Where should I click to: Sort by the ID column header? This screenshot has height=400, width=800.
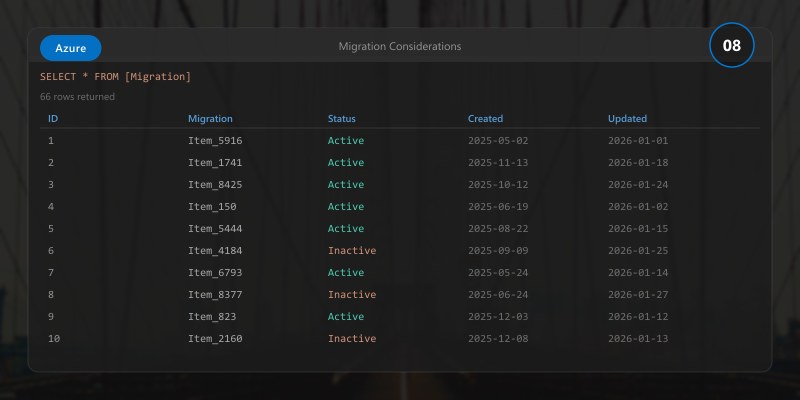(53, 118)
